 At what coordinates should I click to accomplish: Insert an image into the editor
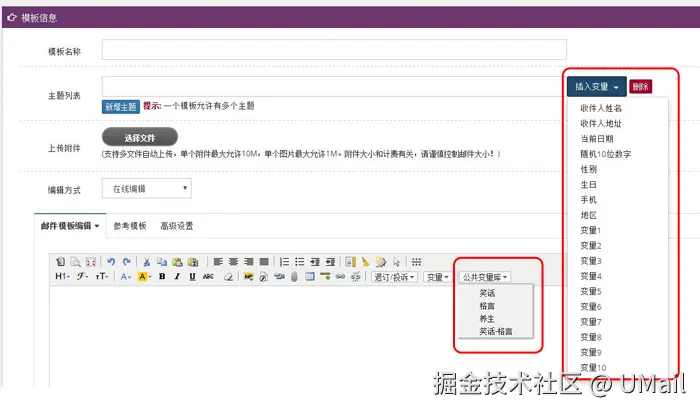248,277
